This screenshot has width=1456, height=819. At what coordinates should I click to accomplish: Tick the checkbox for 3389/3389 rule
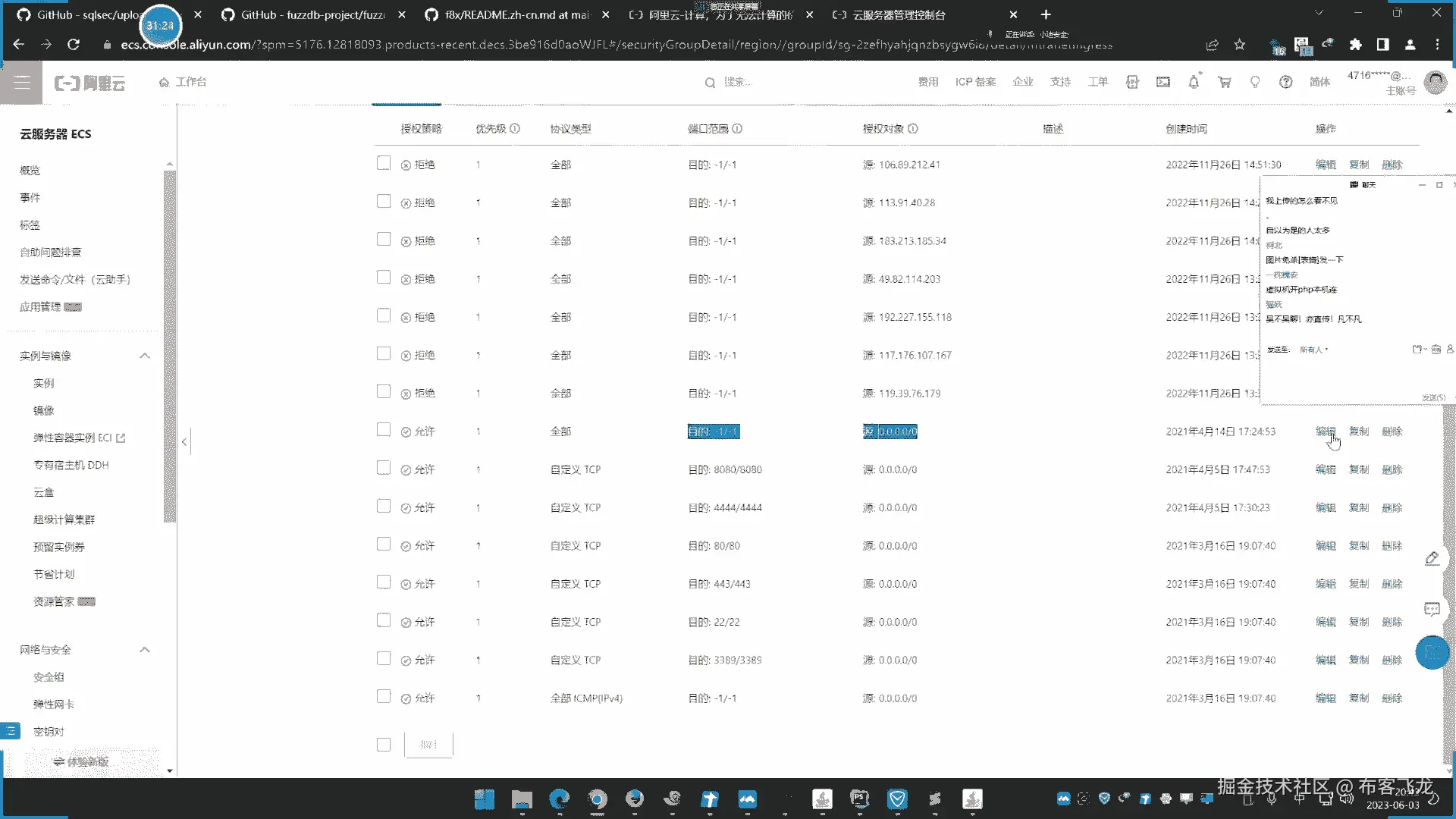(384, 659)
